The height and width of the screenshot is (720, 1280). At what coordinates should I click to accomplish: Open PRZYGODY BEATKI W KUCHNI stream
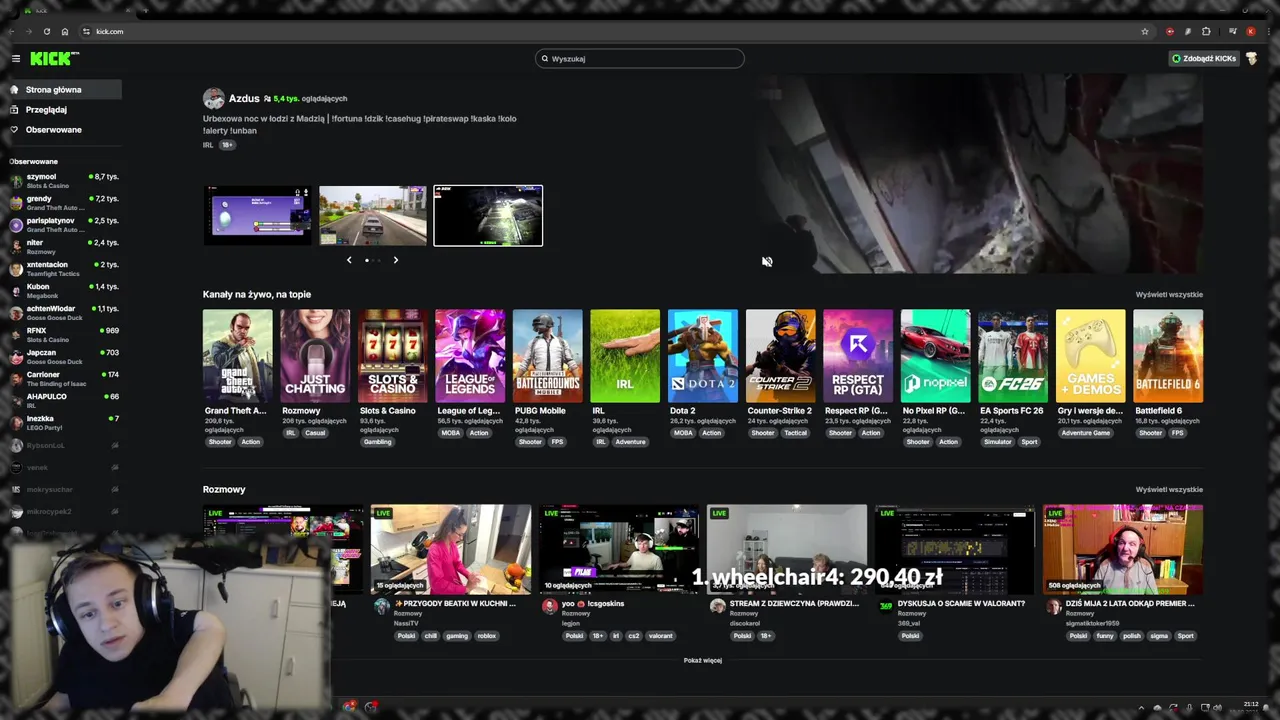click(x=451, y=550)
